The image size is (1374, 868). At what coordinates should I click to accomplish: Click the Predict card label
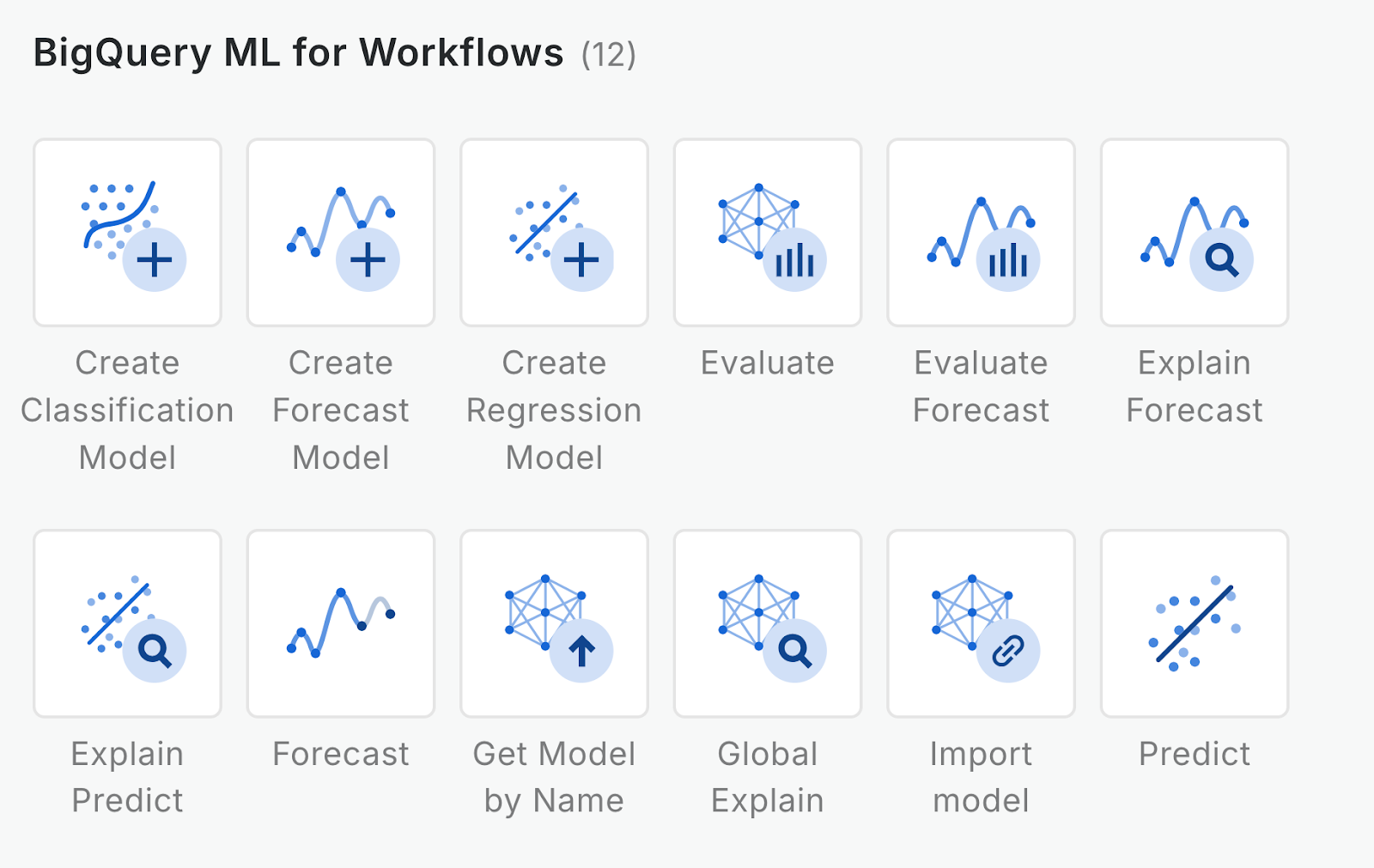1194,754
